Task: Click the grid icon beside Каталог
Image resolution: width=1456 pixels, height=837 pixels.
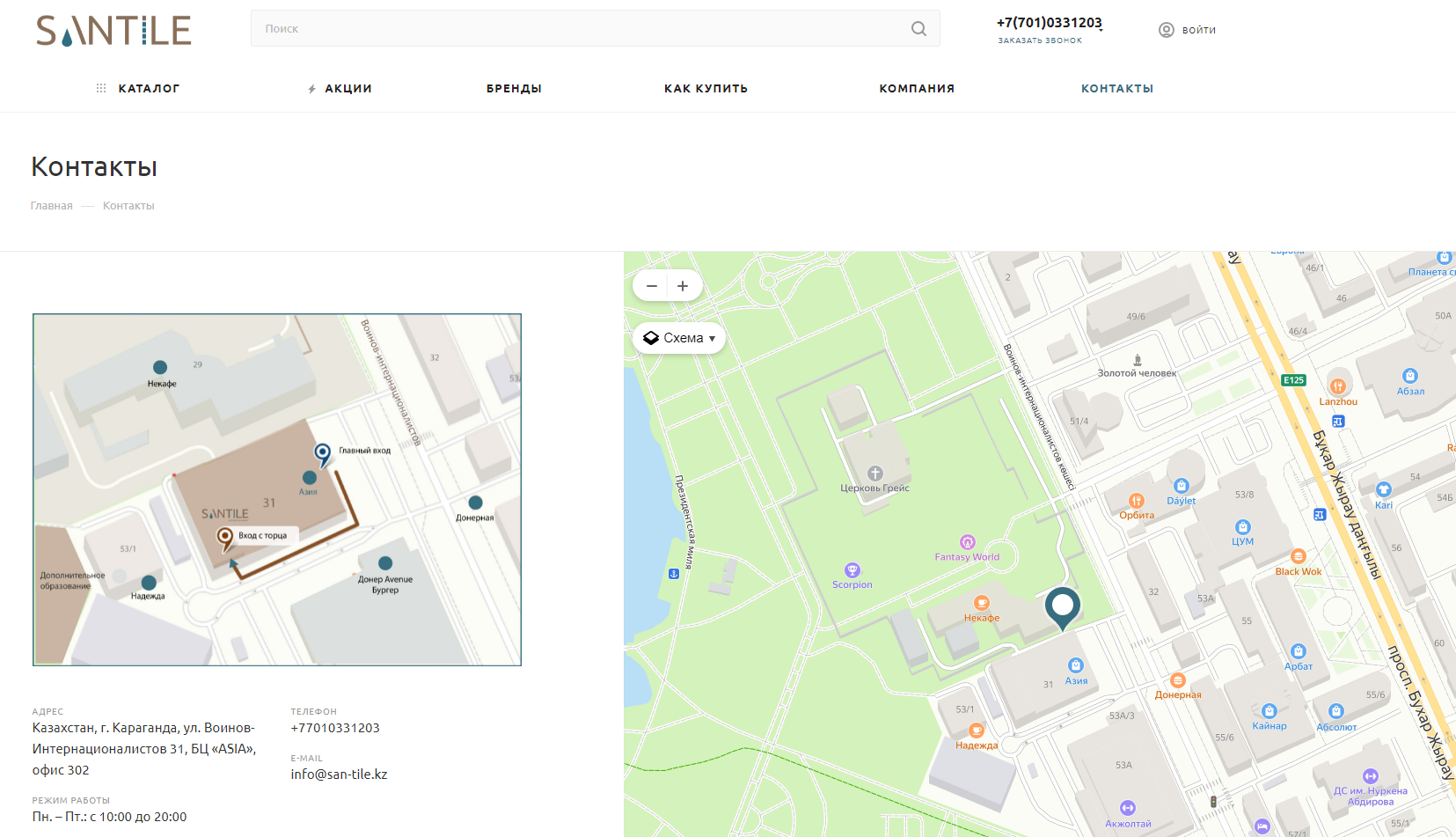Action: tap(101, 88)
